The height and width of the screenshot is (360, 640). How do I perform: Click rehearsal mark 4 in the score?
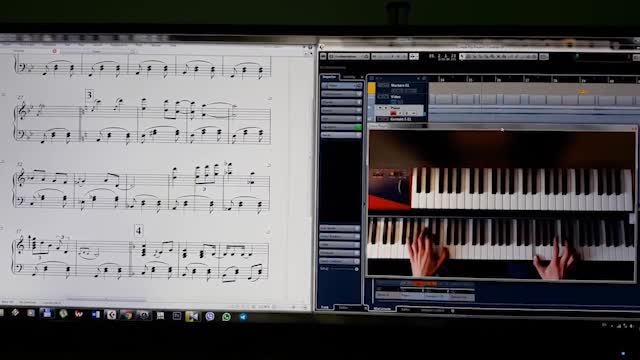[138, 231]
